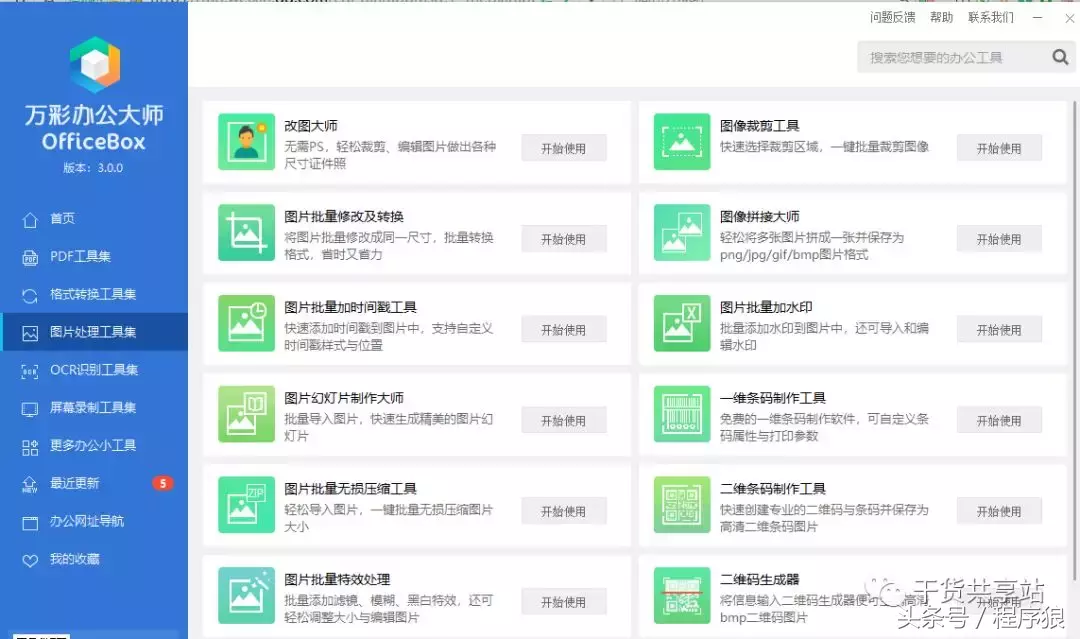1080x639 pixels.
Task: Click 开始使用 for 图像裁剪工具
Action: click(x=999, y=148)
